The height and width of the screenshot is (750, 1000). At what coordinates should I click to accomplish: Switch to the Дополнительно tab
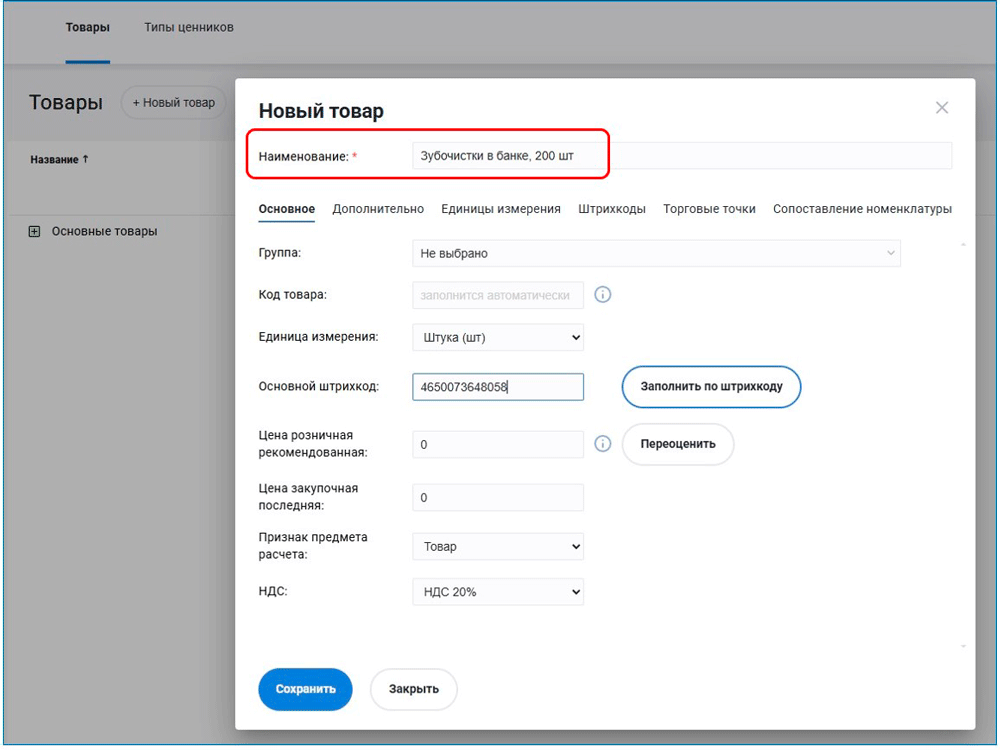coord(378,209)
